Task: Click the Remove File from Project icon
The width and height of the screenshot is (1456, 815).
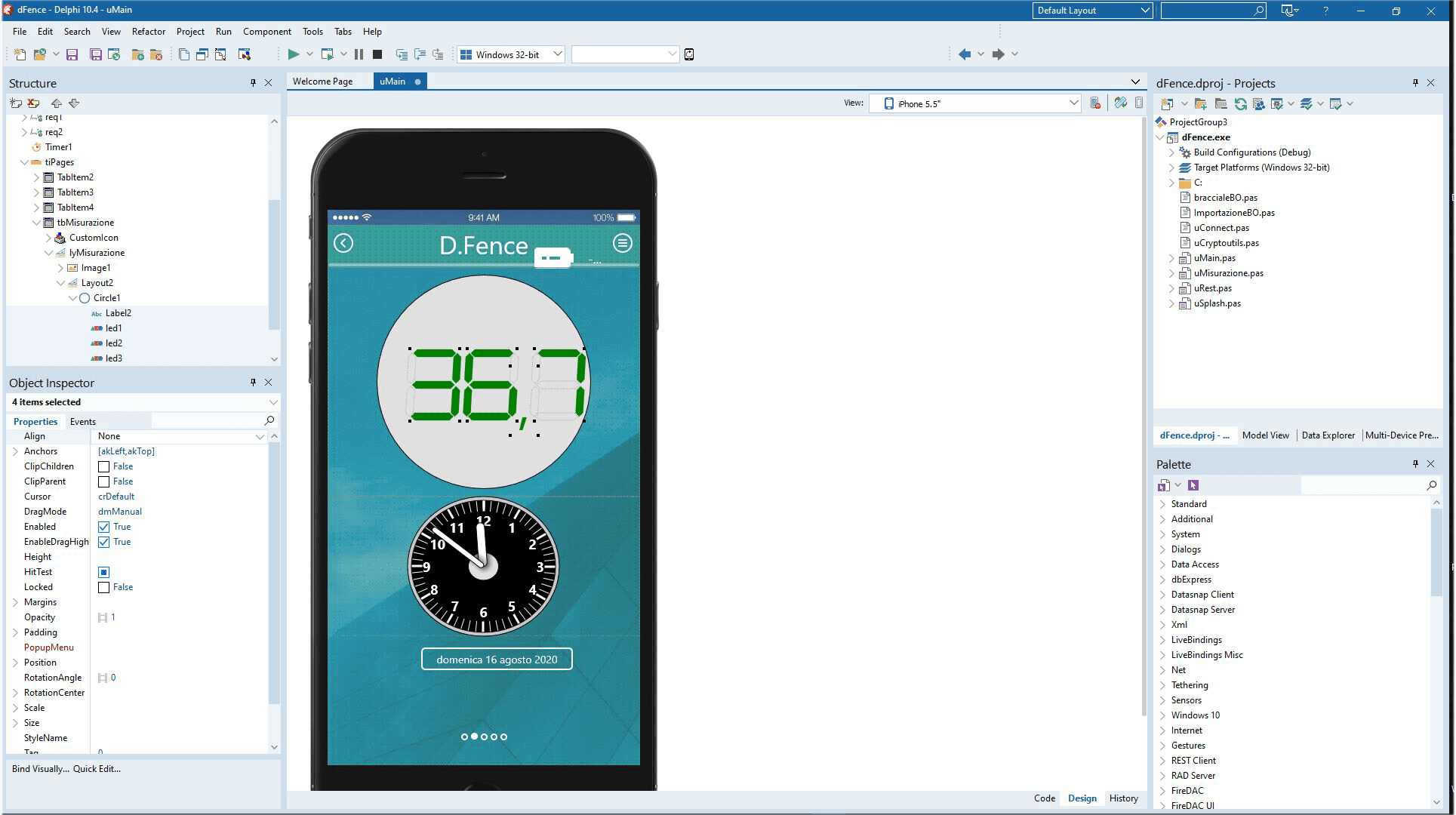Action: 156,54
